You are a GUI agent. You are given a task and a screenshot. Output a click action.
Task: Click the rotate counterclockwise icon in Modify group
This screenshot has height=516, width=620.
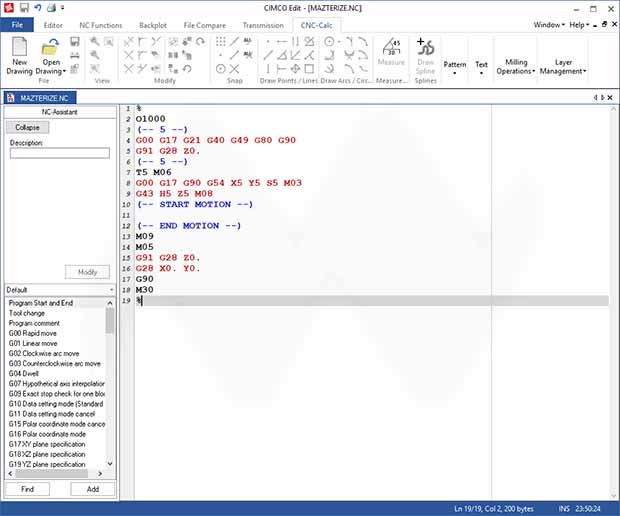pos(187,69)
